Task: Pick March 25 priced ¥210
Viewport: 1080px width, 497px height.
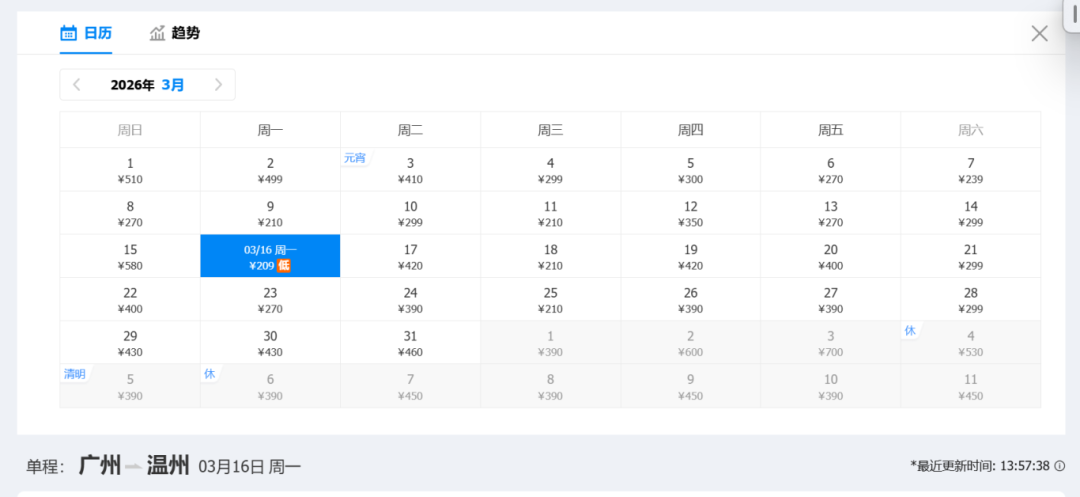Action: pos(550,300)
